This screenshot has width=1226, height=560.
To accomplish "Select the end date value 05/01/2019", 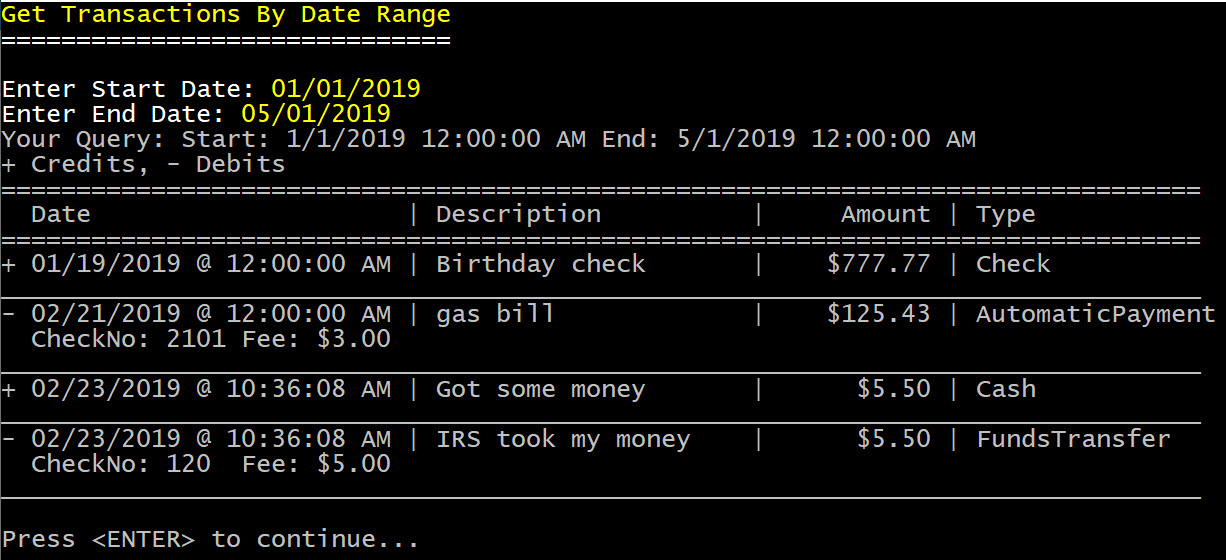I will [x=316, y=114].
